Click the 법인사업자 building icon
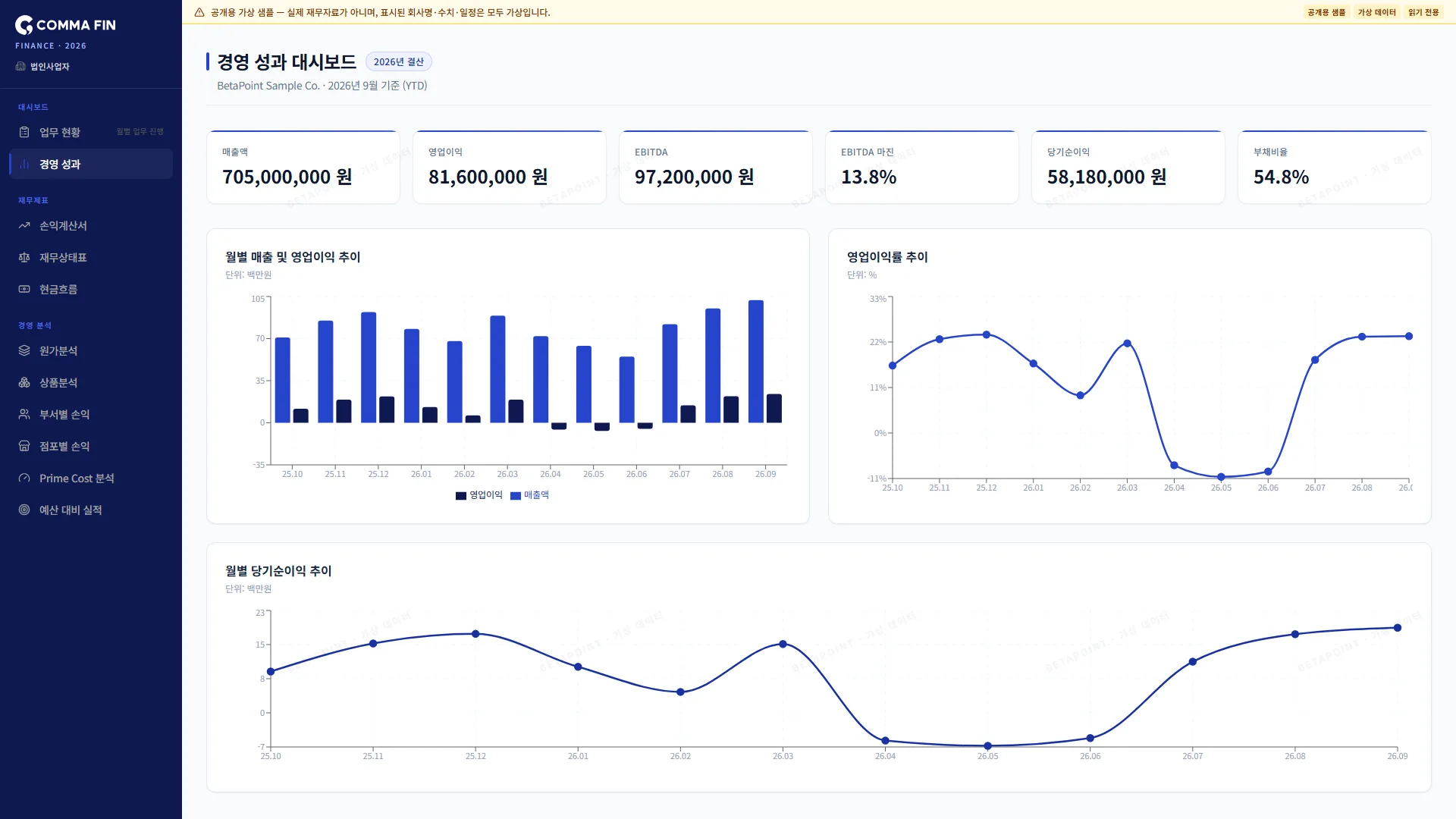Viewport: 1456px width, 819px height. point(20,66)
